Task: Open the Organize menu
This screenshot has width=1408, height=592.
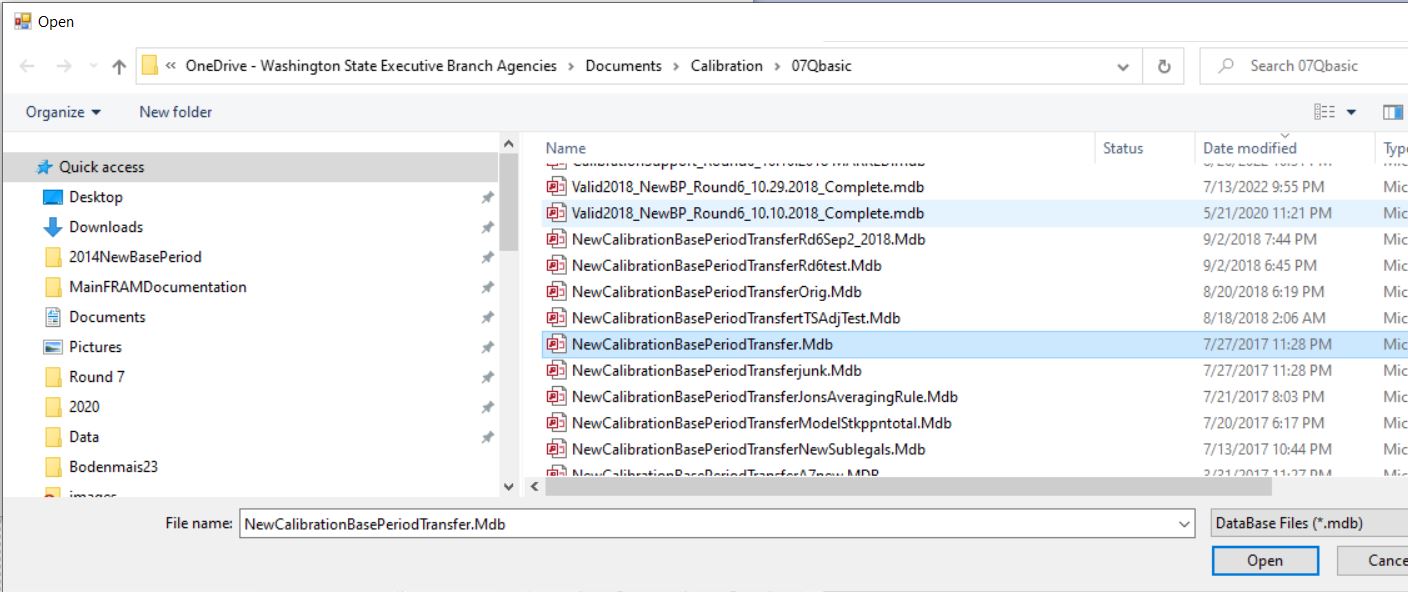Action: coord(63,112)
